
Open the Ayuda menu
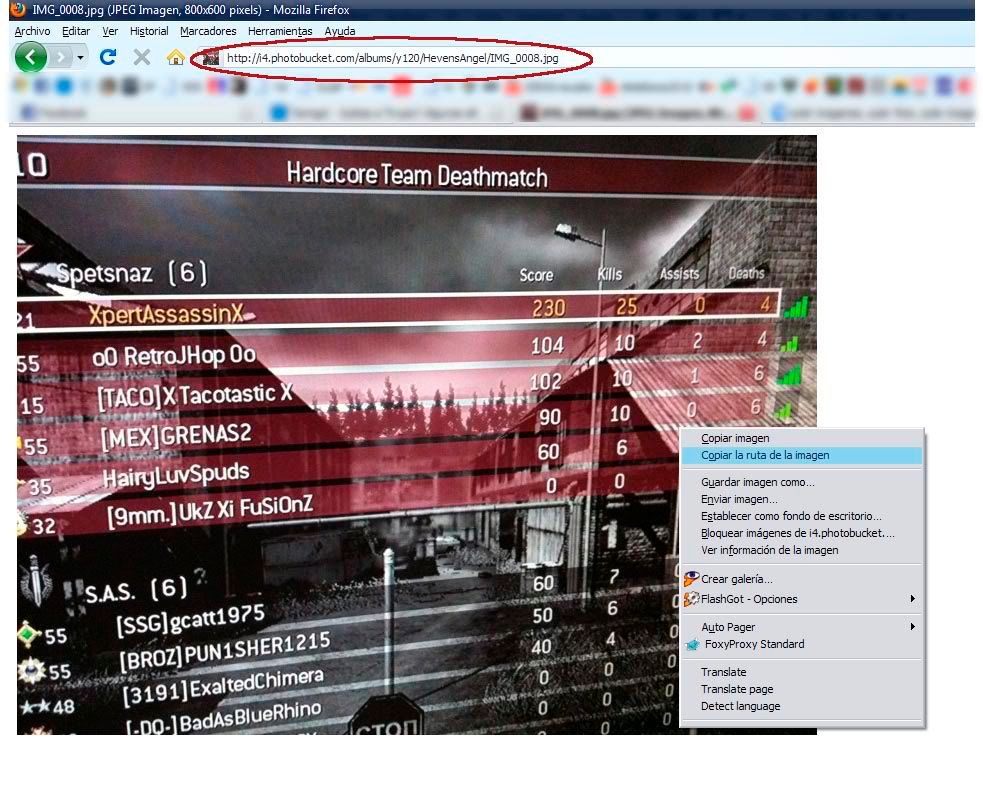tap(340, 31)
